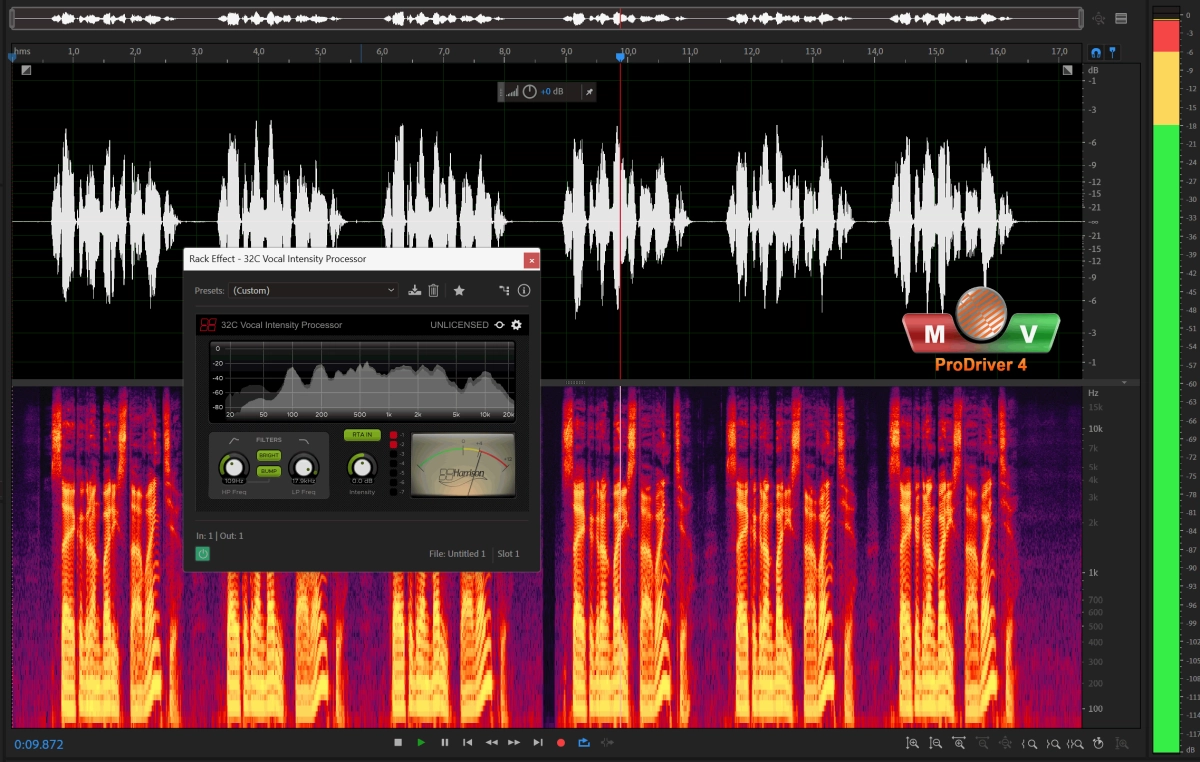Click the plugin link icon next to UNLICENSED
This screenshot has width=1200, height=762.
pos(499,325)
